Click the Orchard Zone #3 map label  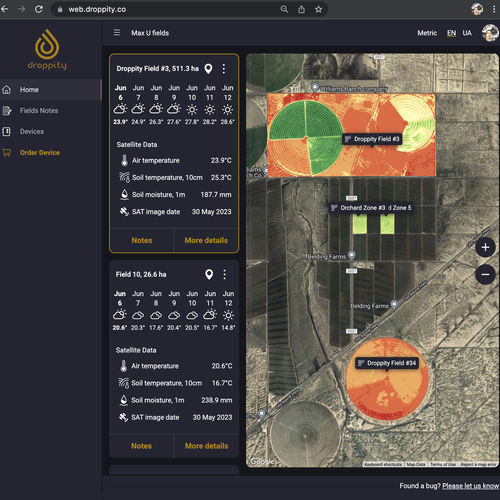click(358, 208)
